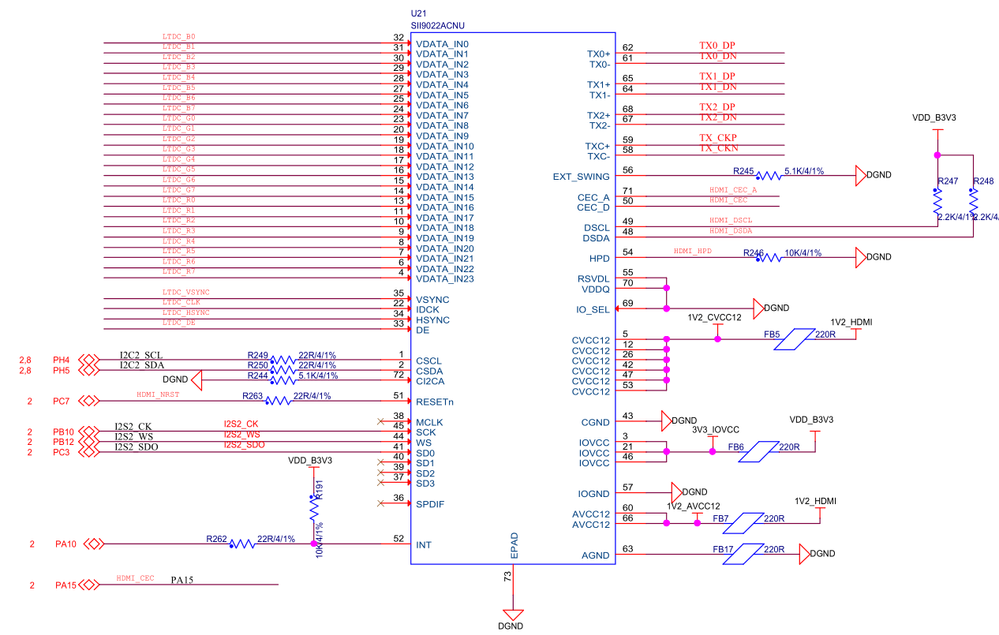Select the PA15 port connector symbol
Screen dimensions: 999x635
point(89,585)
